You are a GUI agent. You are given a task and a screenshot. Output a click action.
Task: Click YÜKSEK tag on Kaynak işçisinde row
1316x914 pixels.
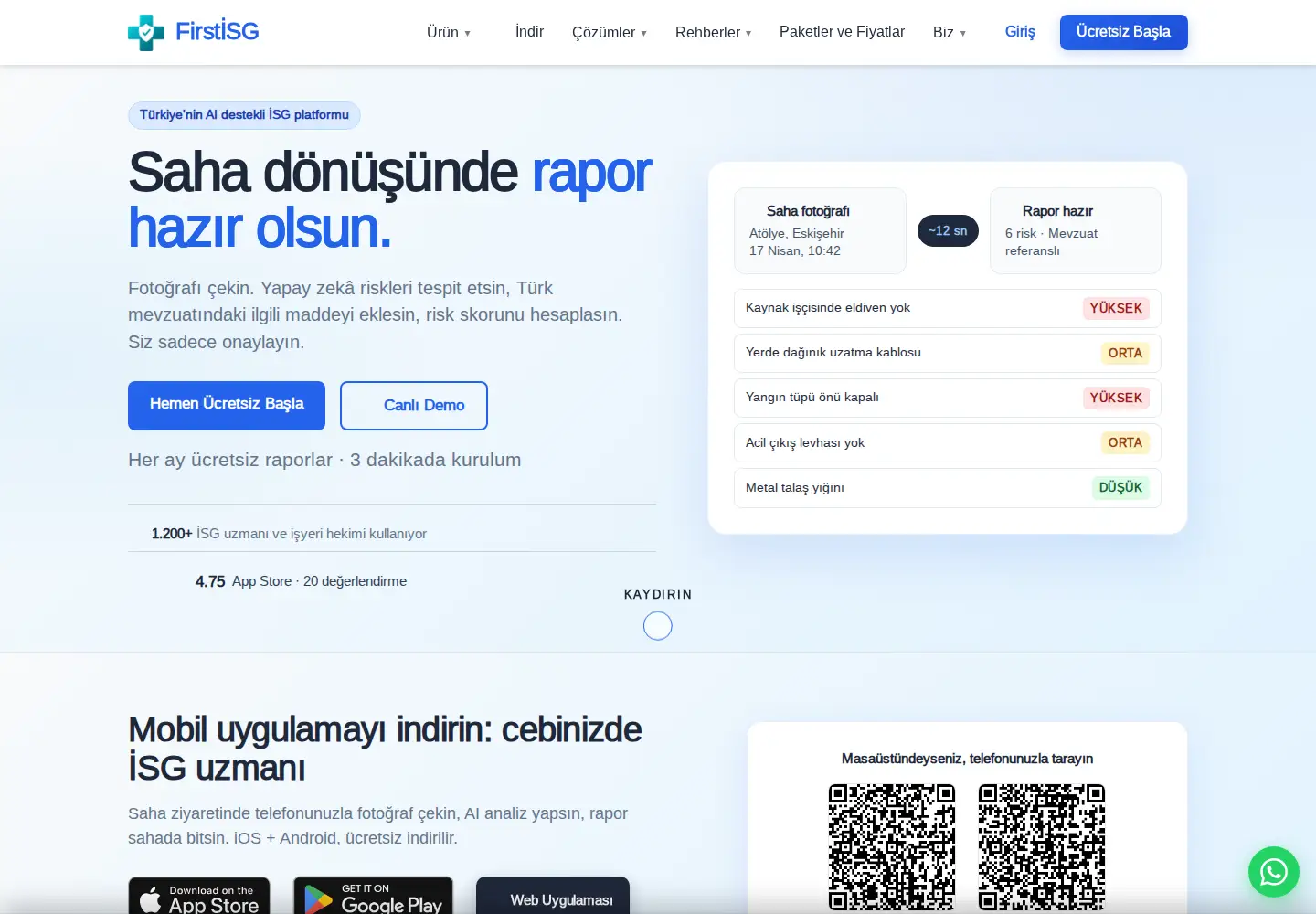[1116, 308]
